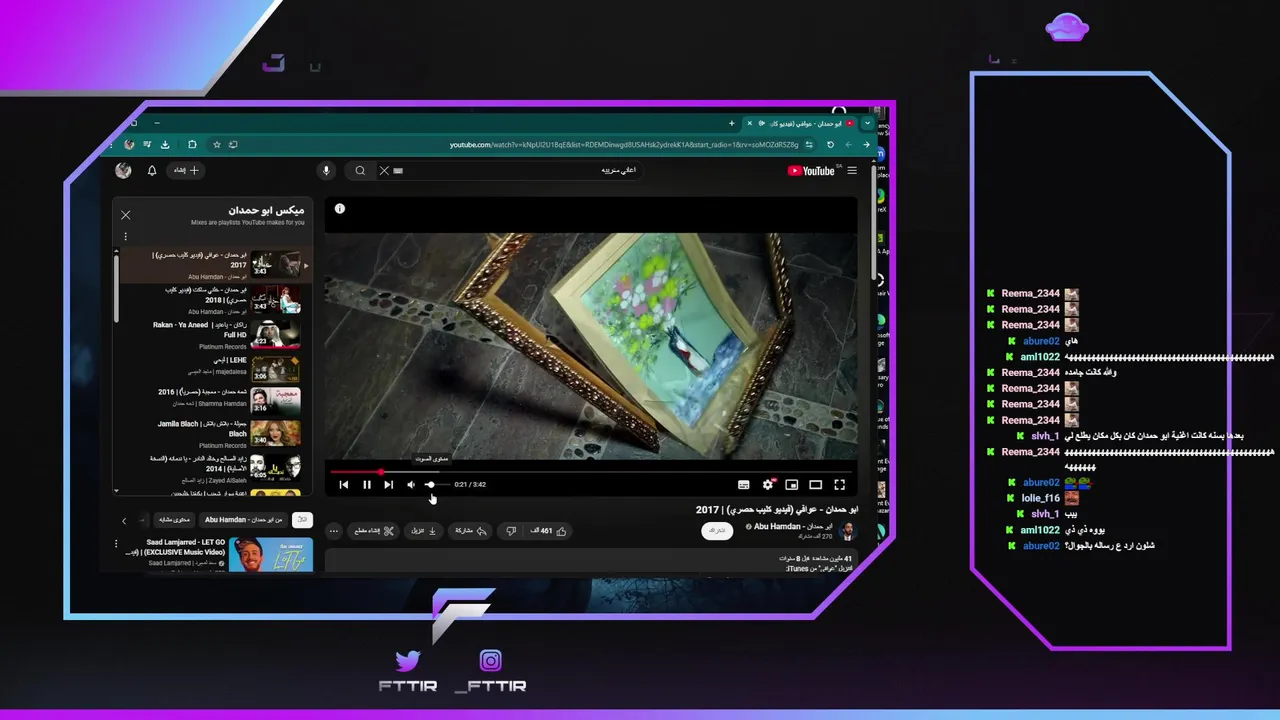Open browser extensions puzzle icon
This screenshot has width=1280, height=720.
tap(192, 145)
